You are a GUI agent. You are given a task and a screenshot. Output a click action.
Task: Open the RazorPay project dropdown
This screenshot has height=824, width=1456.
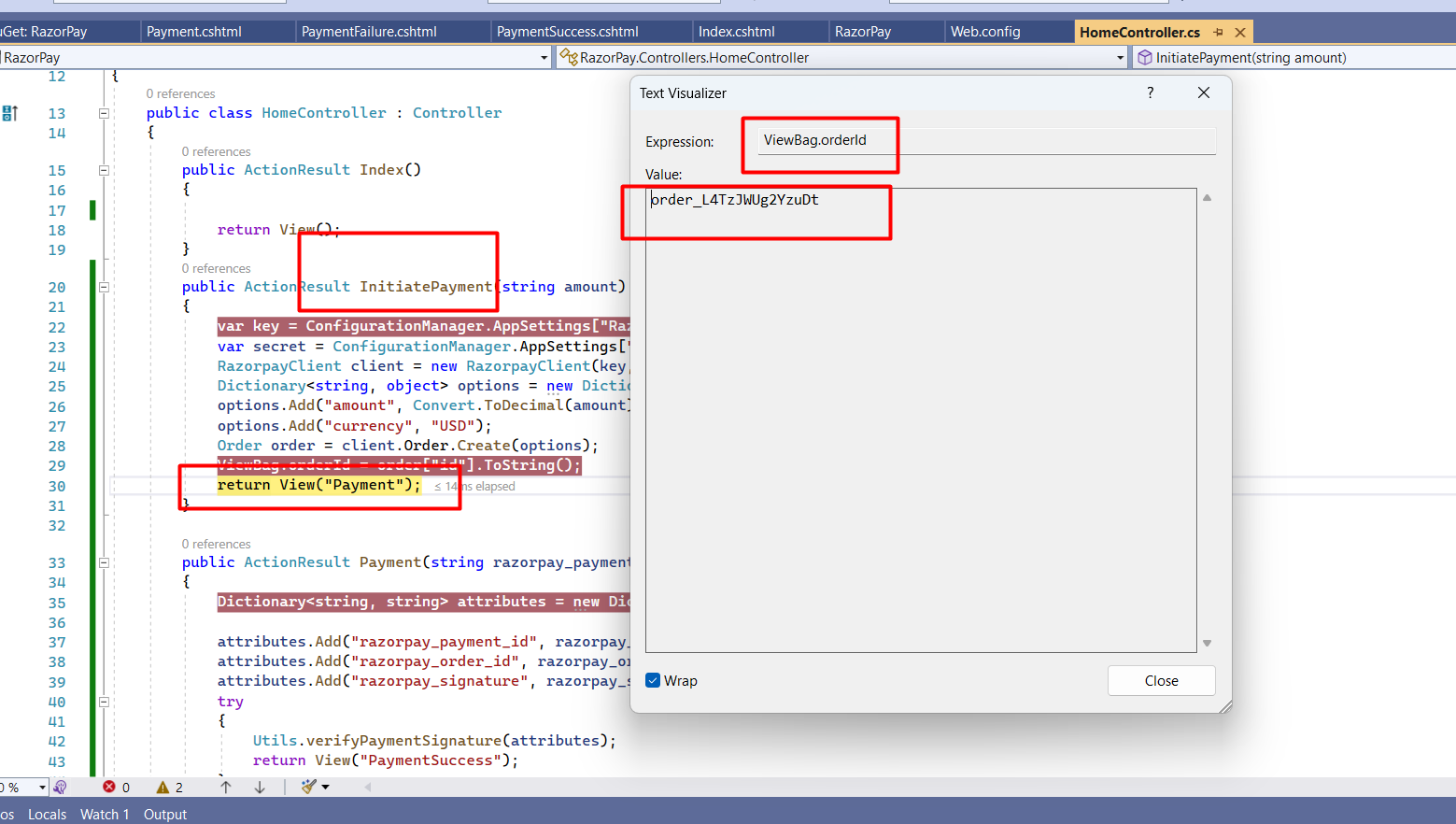click(544, 58)
